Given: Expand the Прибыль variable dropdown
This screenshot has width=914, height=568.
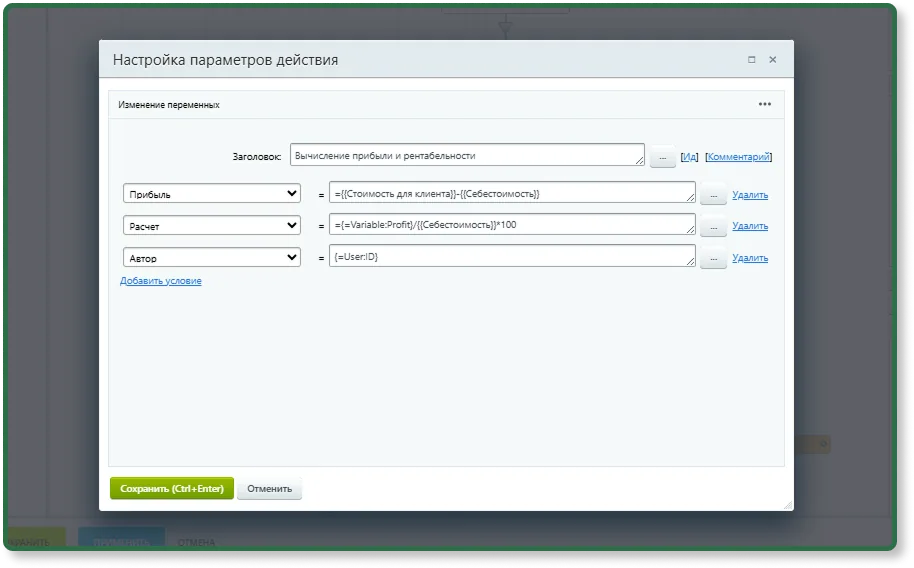Looking at the screenshot, I should pos(212,194).
